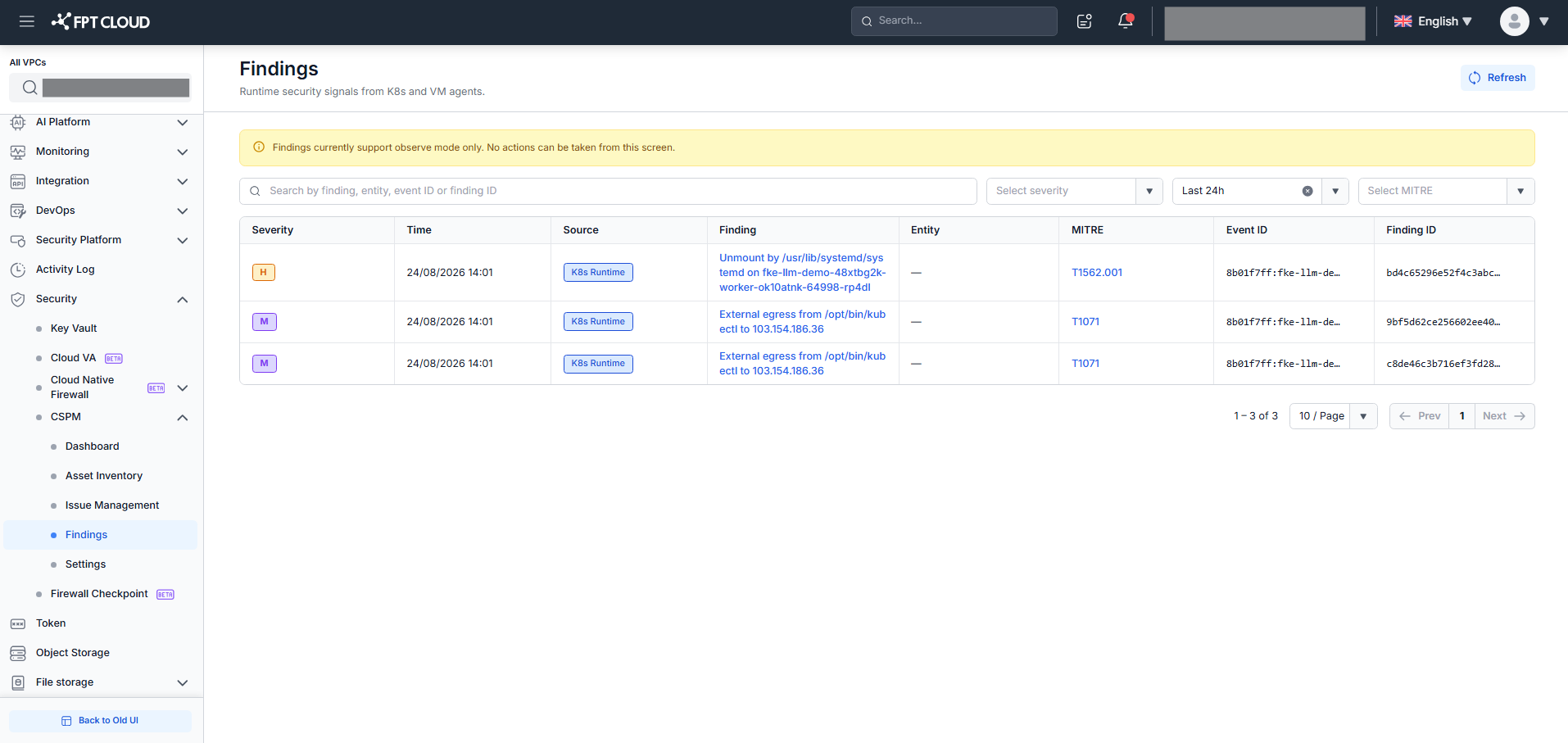Screen dimensions: 1568x743
Task: Click the H severity badge
Action: [x=264, y=273]
